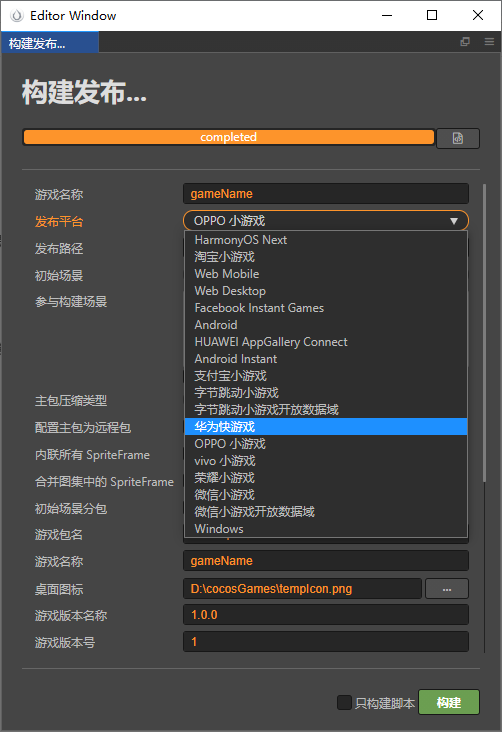Click the desktop icon browse ellipsis button
Viewport: 502px width, 732px height.
447,589
